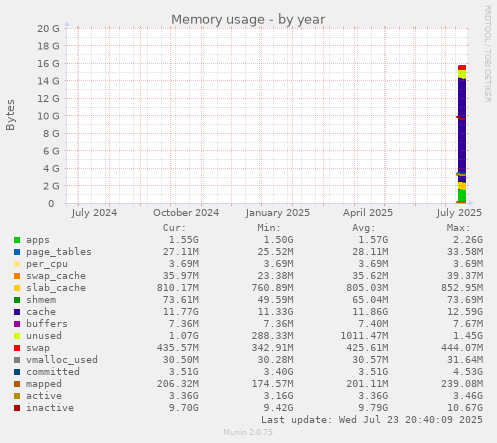Viewport: 497px width, 443px height.
Task: Click the indigo cache legend swatch
Action: coord(17,312)
